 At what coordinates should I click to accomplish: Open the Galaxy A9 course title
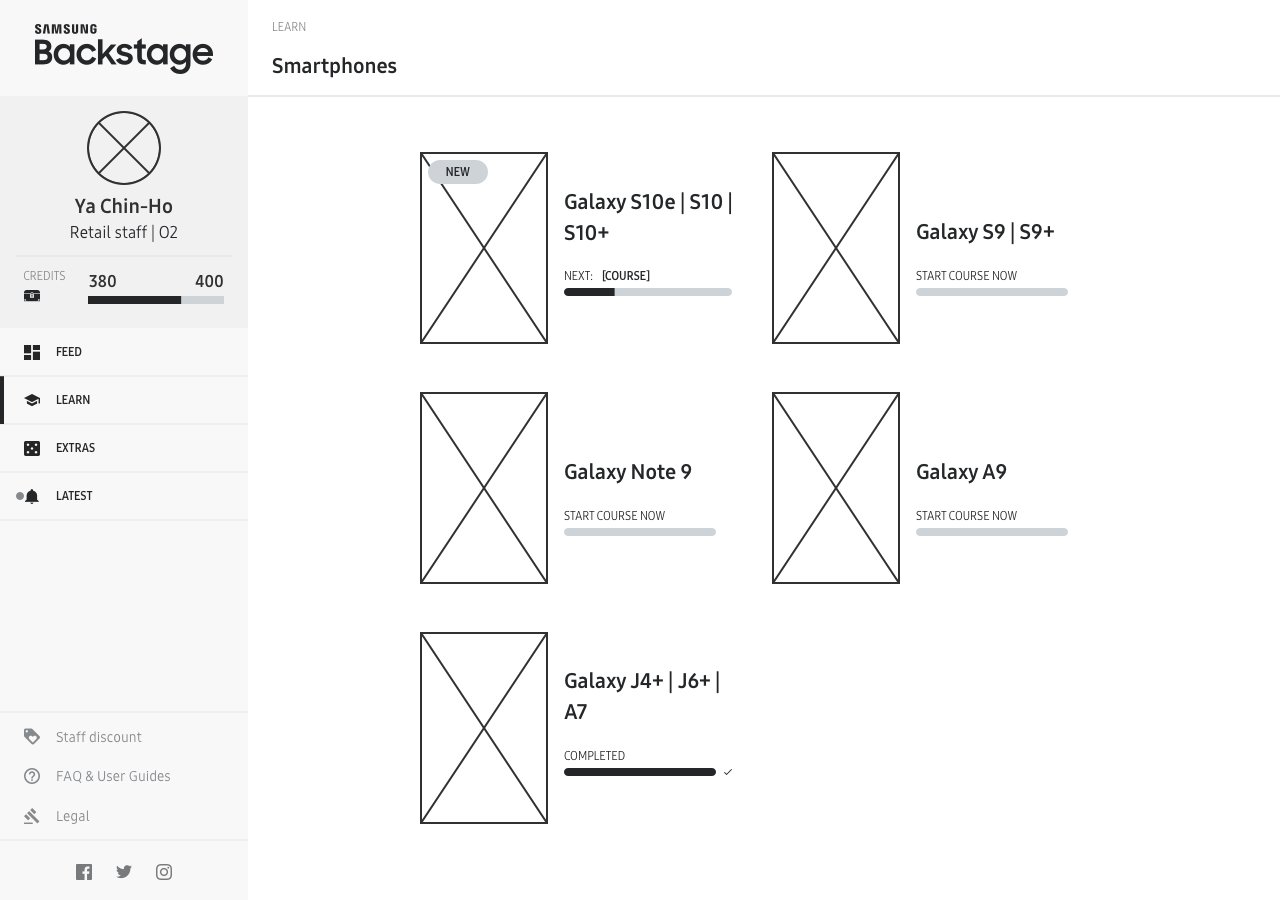[x=961, y=472]
